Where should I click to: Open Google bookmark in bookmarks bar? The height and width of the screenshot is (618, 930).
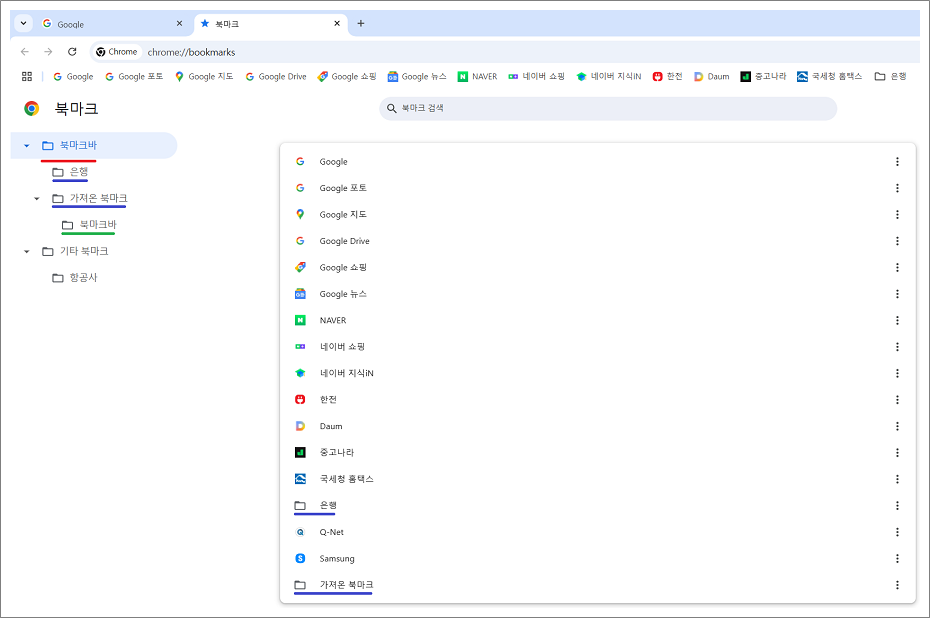[73, 77]
